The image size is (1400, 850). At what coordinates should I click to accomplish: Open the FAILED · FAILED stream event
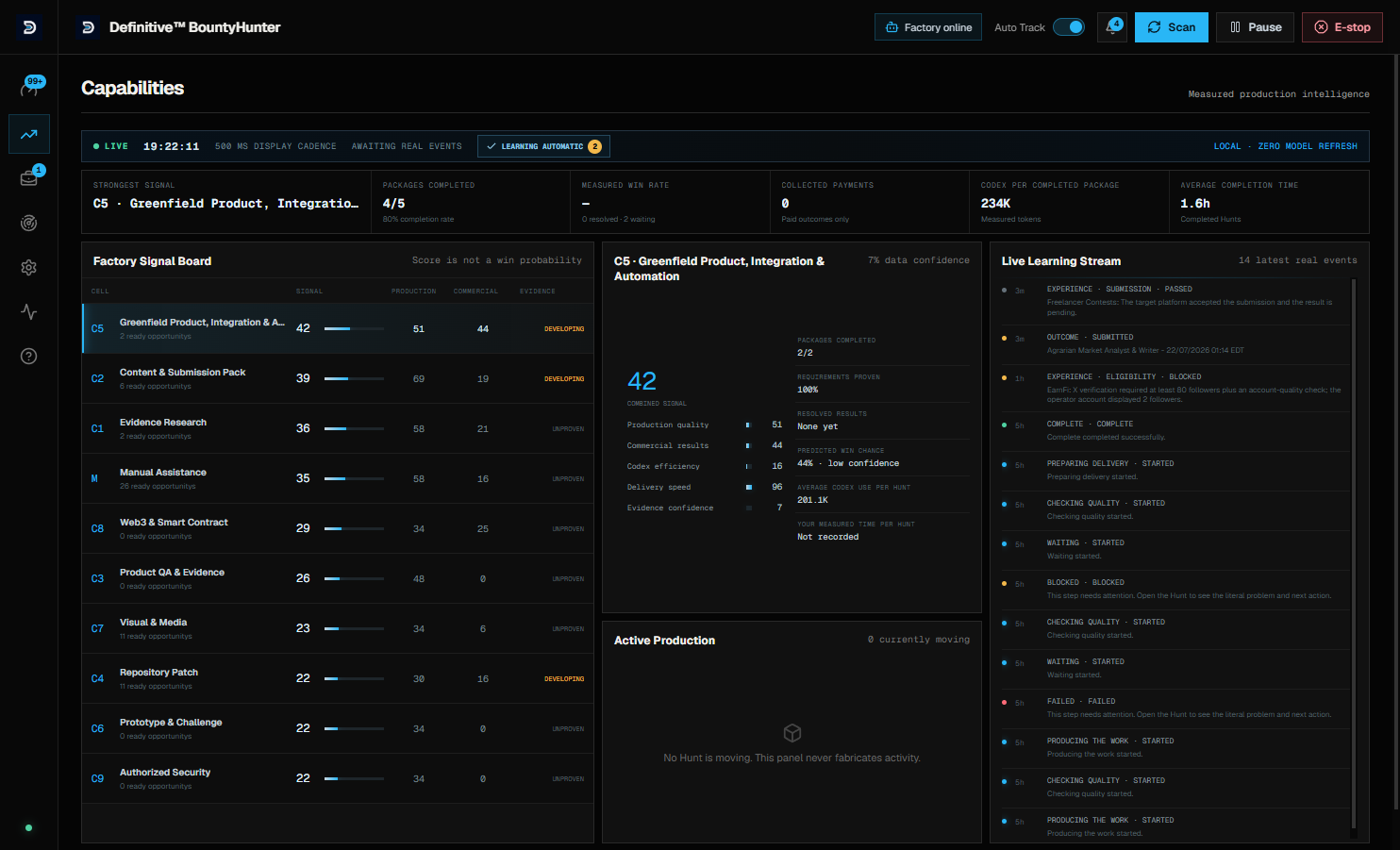(1175, 708)
